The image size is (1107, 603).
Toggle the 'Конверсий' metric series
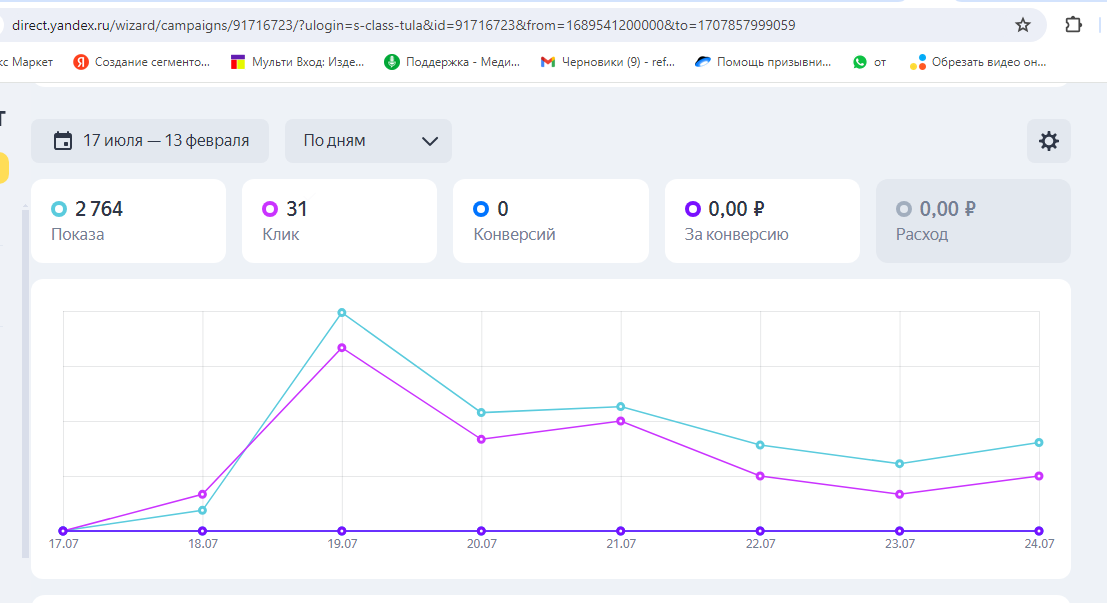[x=551, y=221]
